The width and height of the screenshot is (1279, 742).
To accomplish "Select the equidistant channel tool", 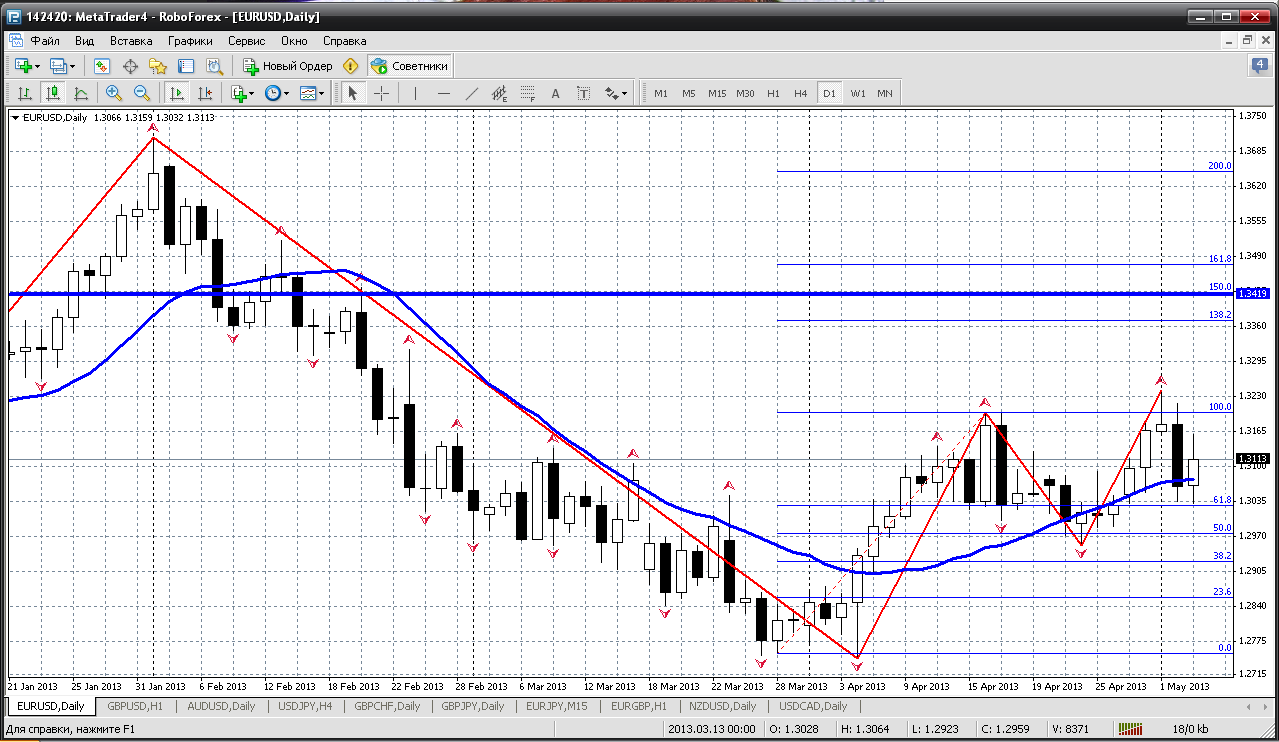I will 500,93.
